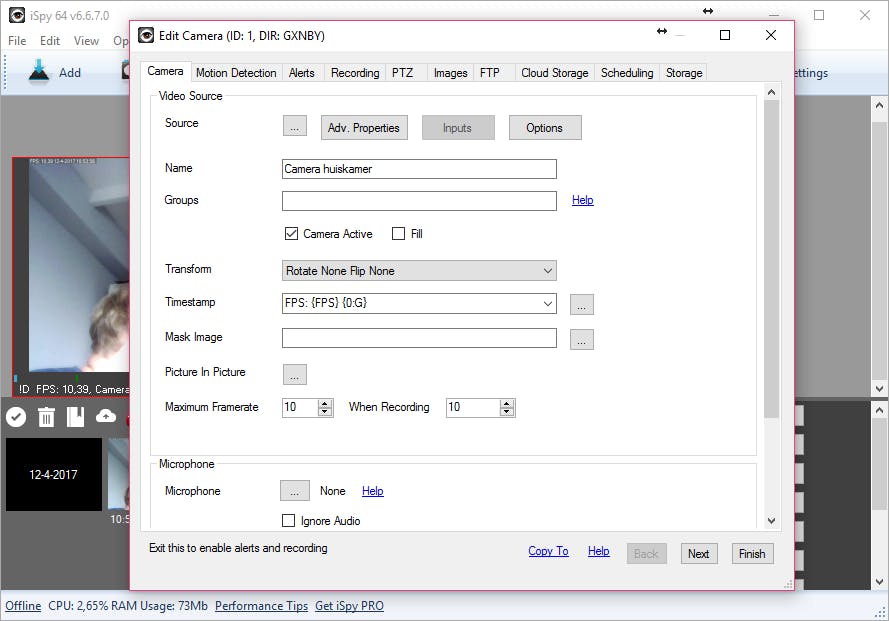Close the iSpy main window
The image size is (889, 621).
[x=865, y=15]
